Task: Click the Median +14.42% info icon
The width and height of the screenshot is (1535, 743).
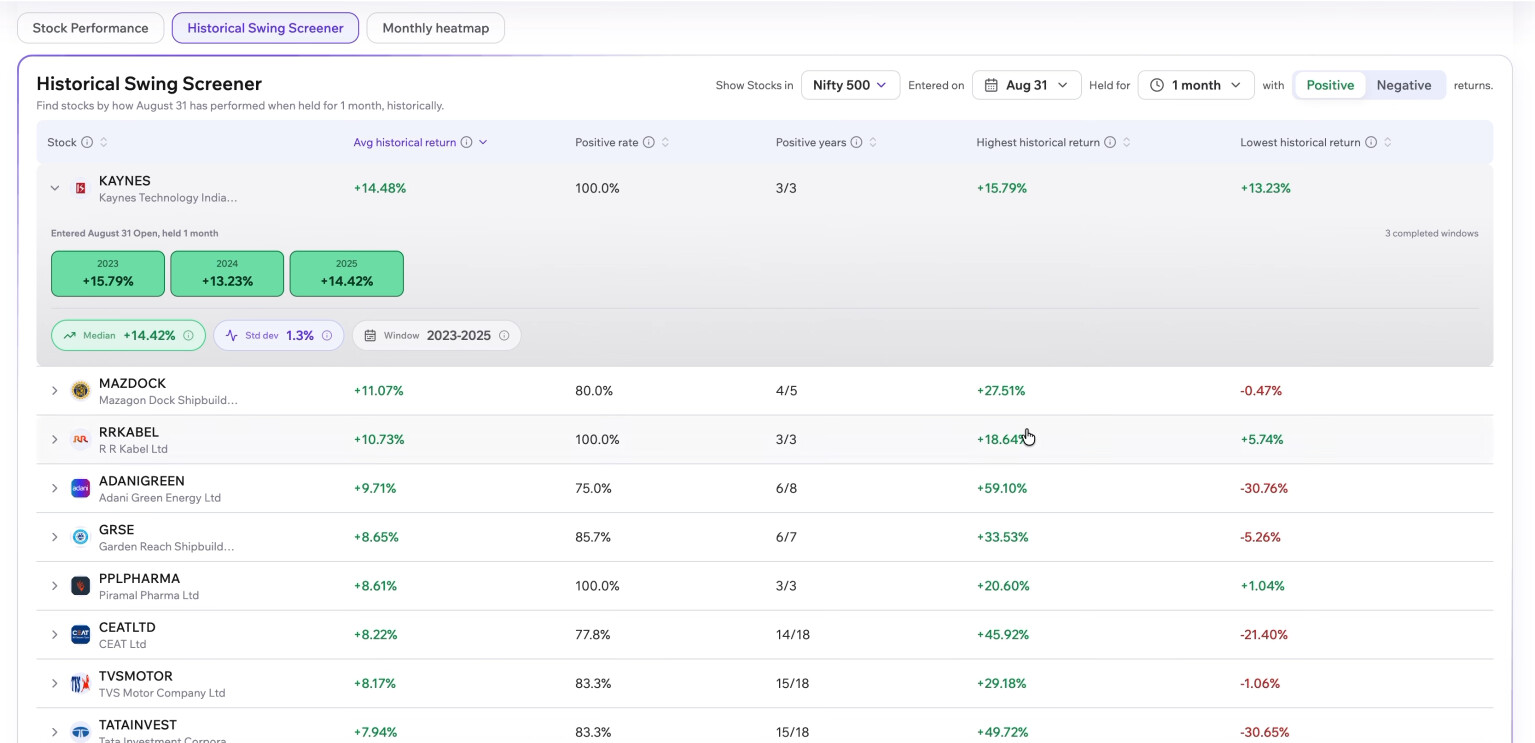Action: pyautogui.click(x=188, y=336)
